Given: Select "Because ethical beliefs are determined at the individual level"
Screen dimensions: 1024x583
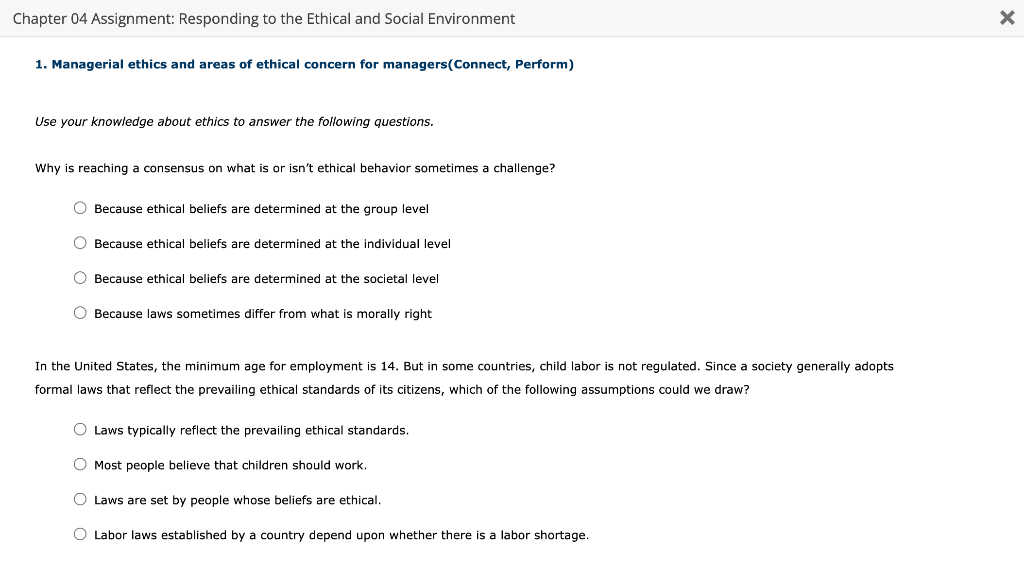Looking at the screenshot, I should 80,243.
